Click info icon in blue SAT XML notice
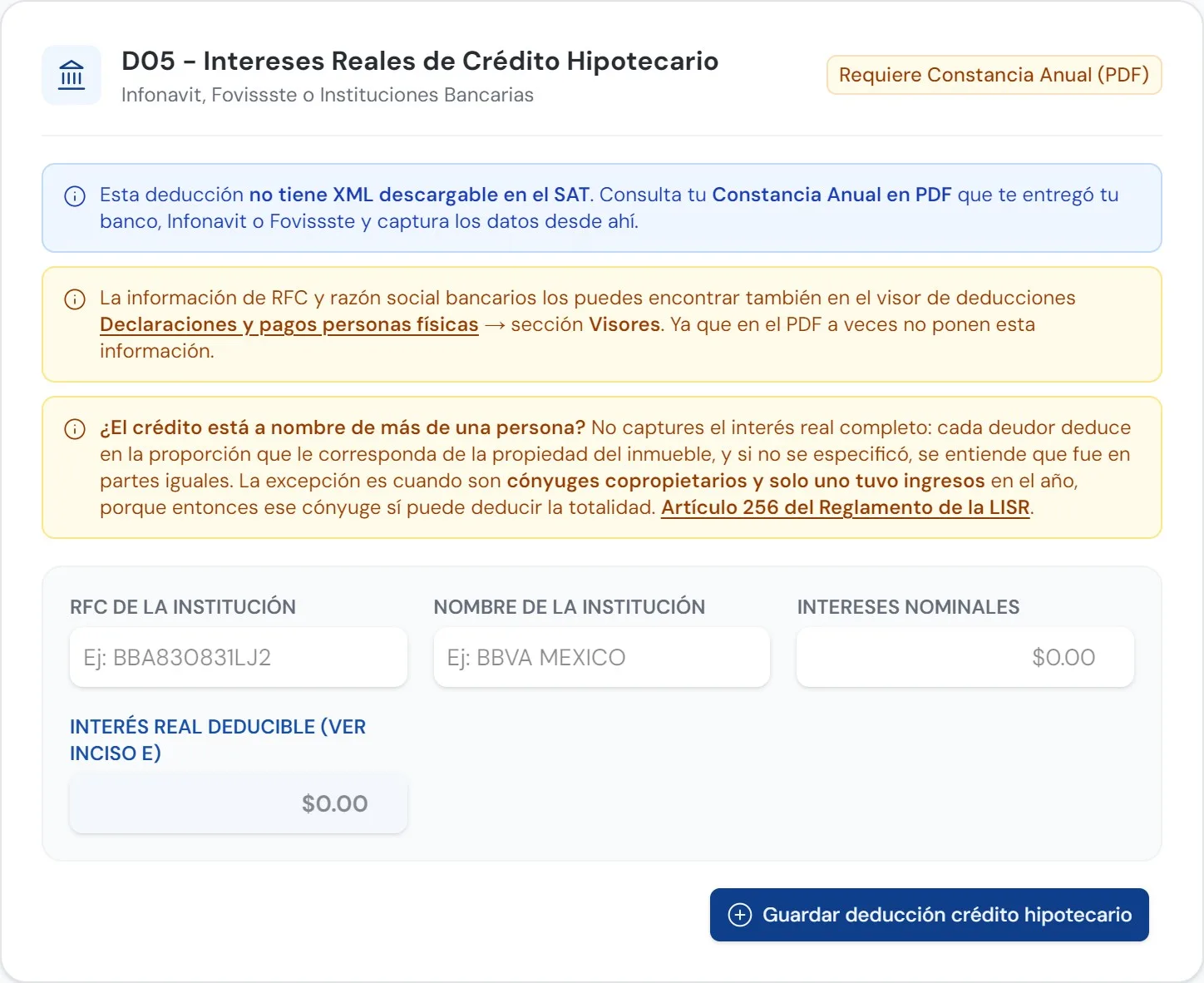The height and width of the screenshot is (983, 1204). [x=75, y=196]
